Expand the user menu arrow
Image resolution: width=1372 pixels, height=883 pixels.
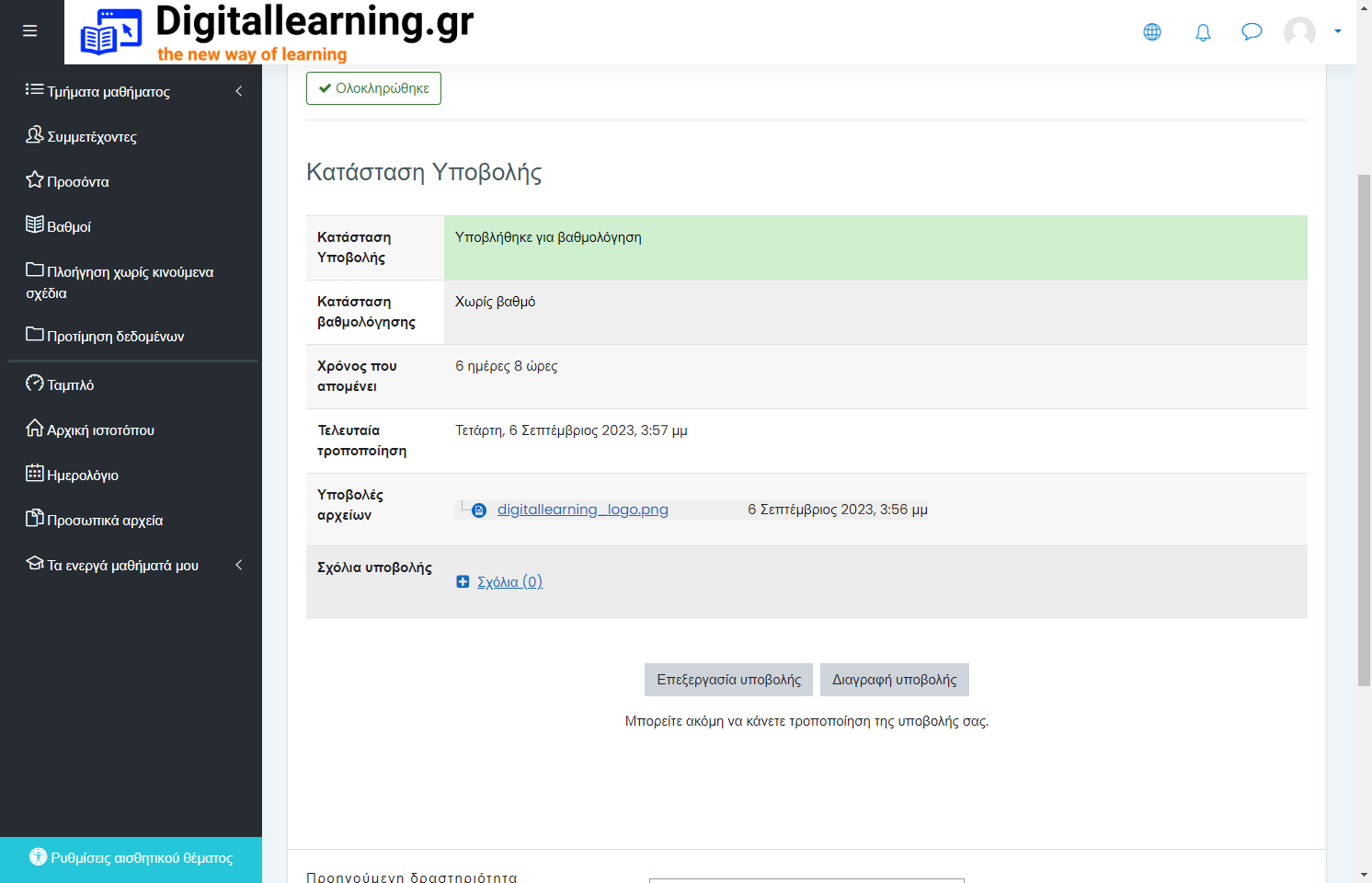point(1338,32)
